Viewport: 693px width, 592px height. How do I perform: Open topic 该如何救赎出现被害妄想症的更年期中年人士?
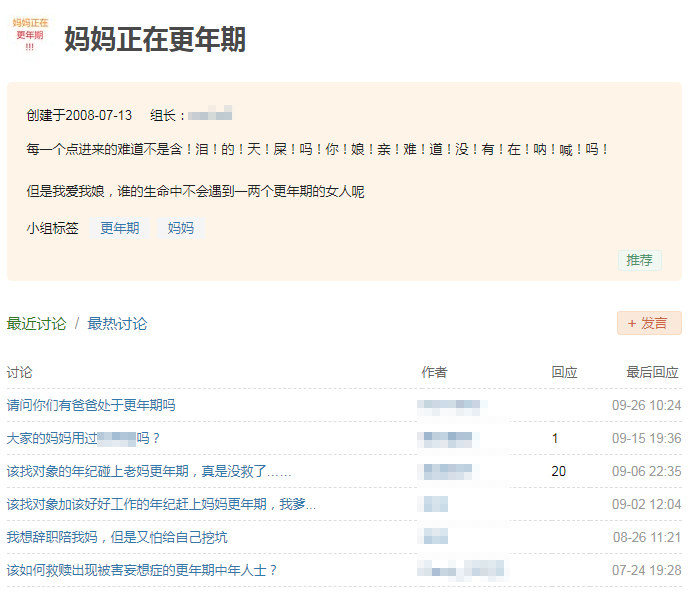[x=142, y=570]
